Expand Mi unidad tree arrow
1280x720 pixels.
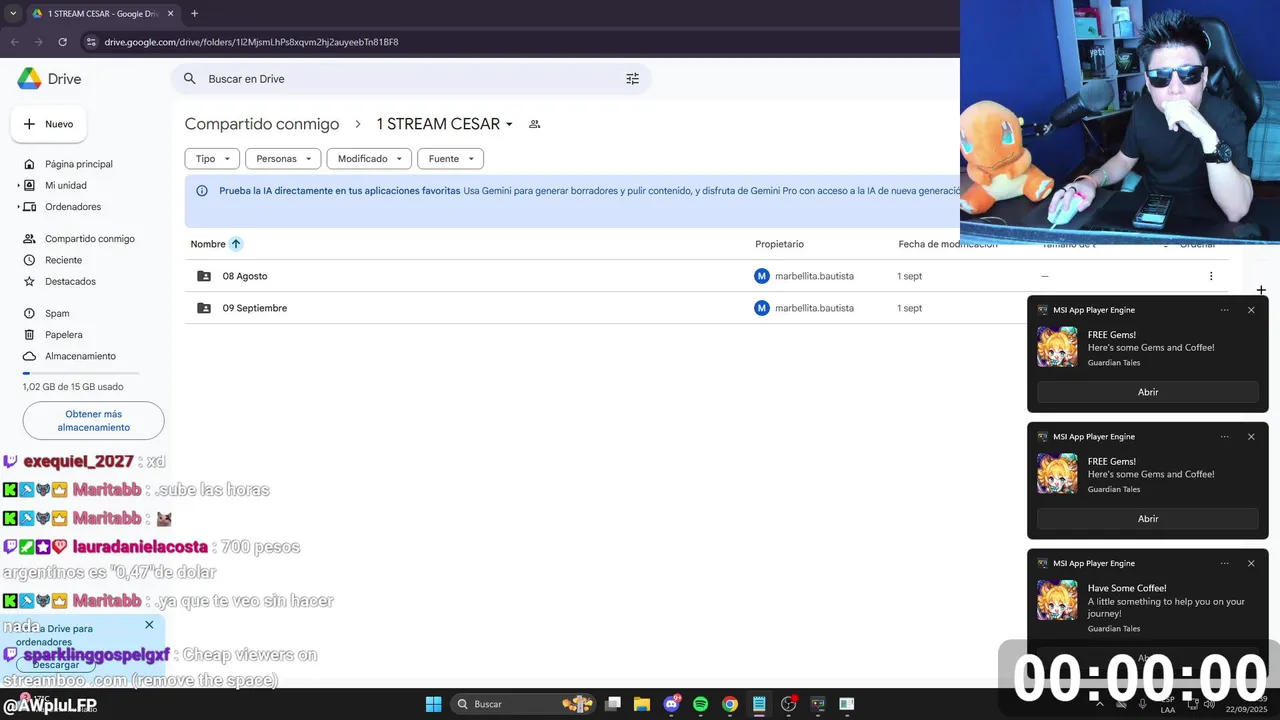tap(19, 185)
